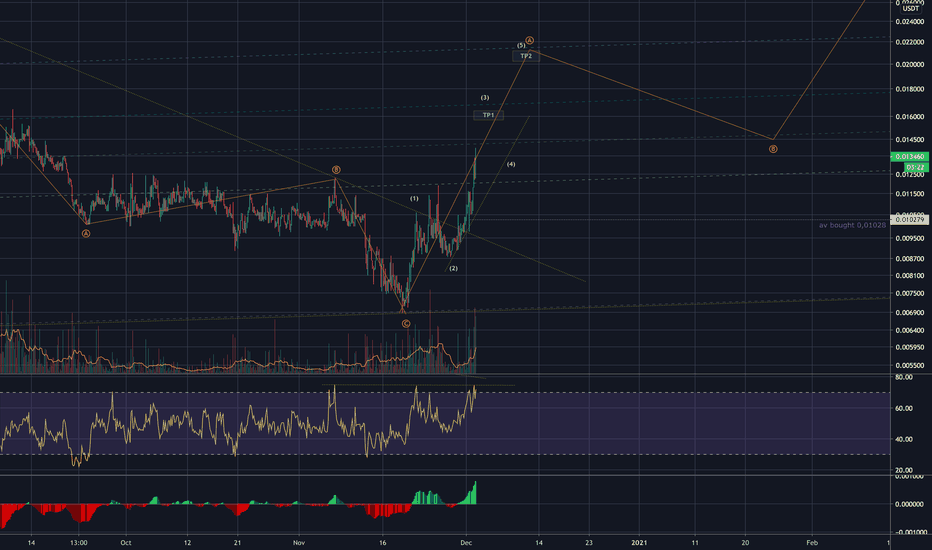This screenshot has height=550, width=932.
Task: Click 0.006900 on the price axis
Action: click(x=909, y=313)
